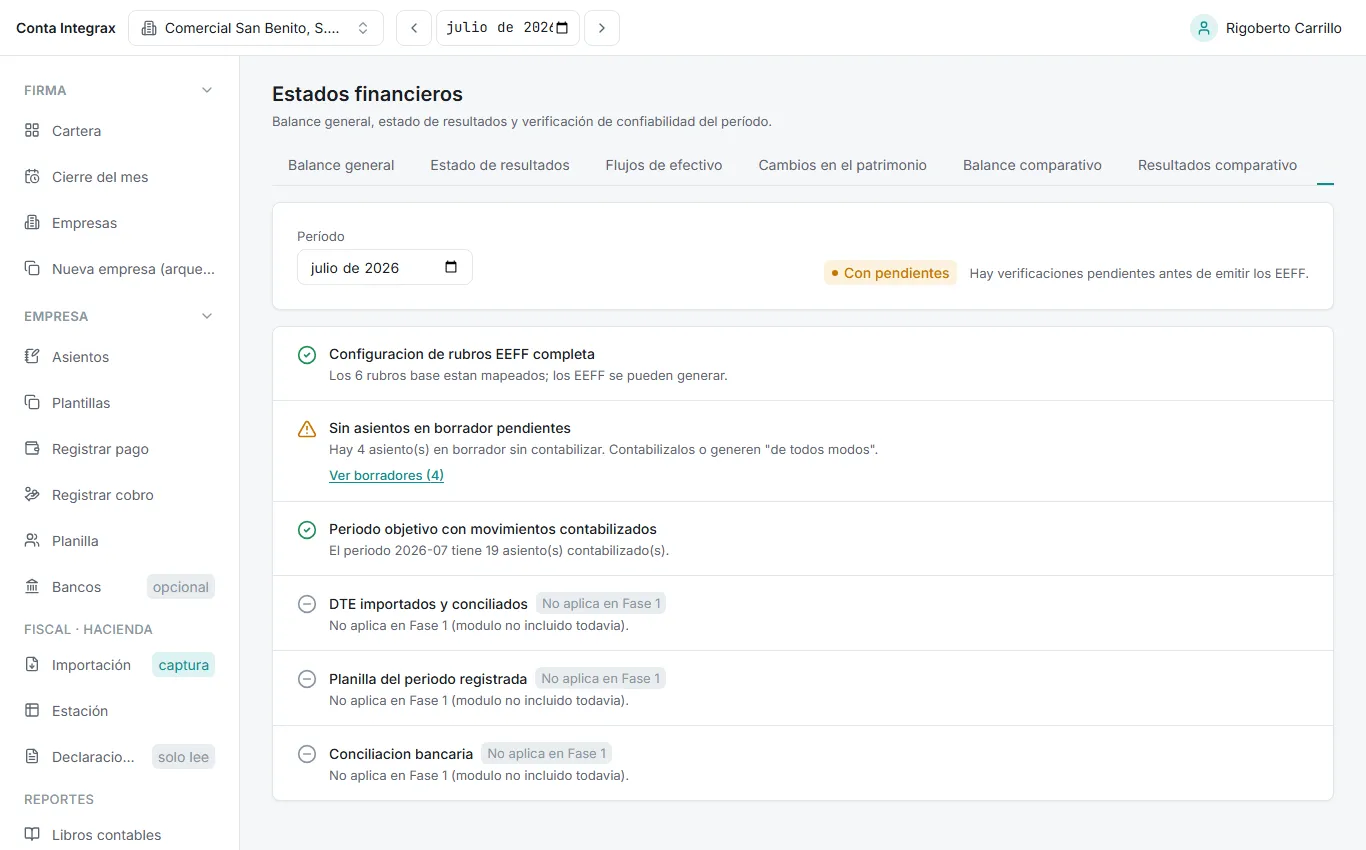This screenshot has height=850, width=1366.
Task: Open calendar picker in Período field
Action: [451, 267]
